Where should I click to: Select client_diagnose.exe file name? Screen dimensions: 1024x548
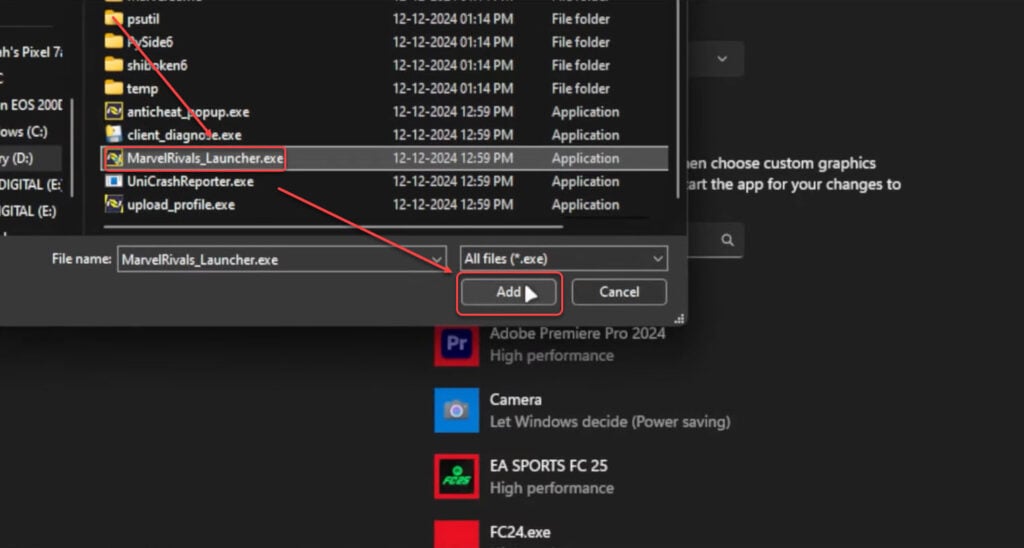(x=184, y=135)
